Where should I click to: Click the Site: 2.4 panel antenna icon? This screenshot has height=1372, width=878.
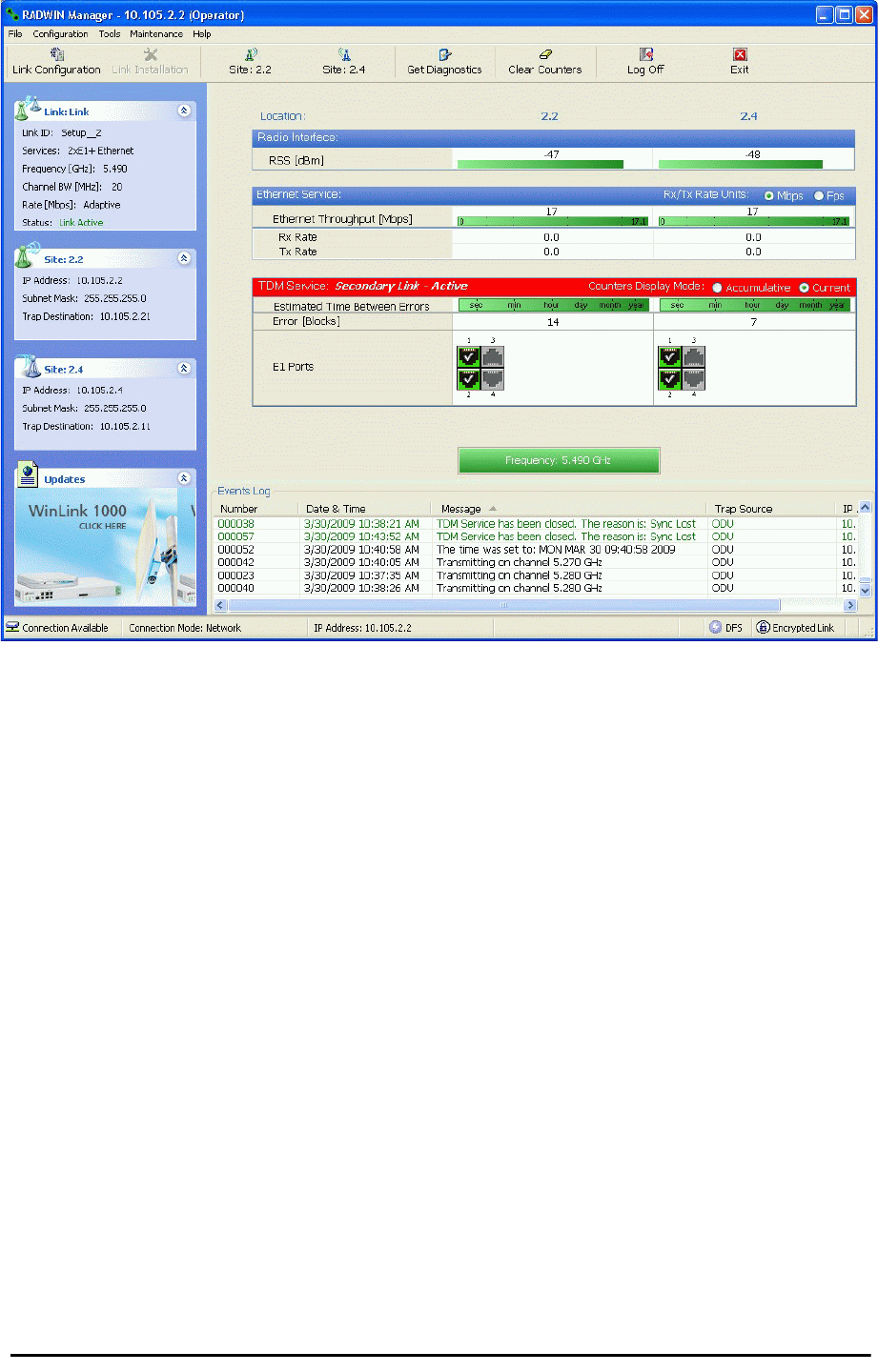[27, 366]
